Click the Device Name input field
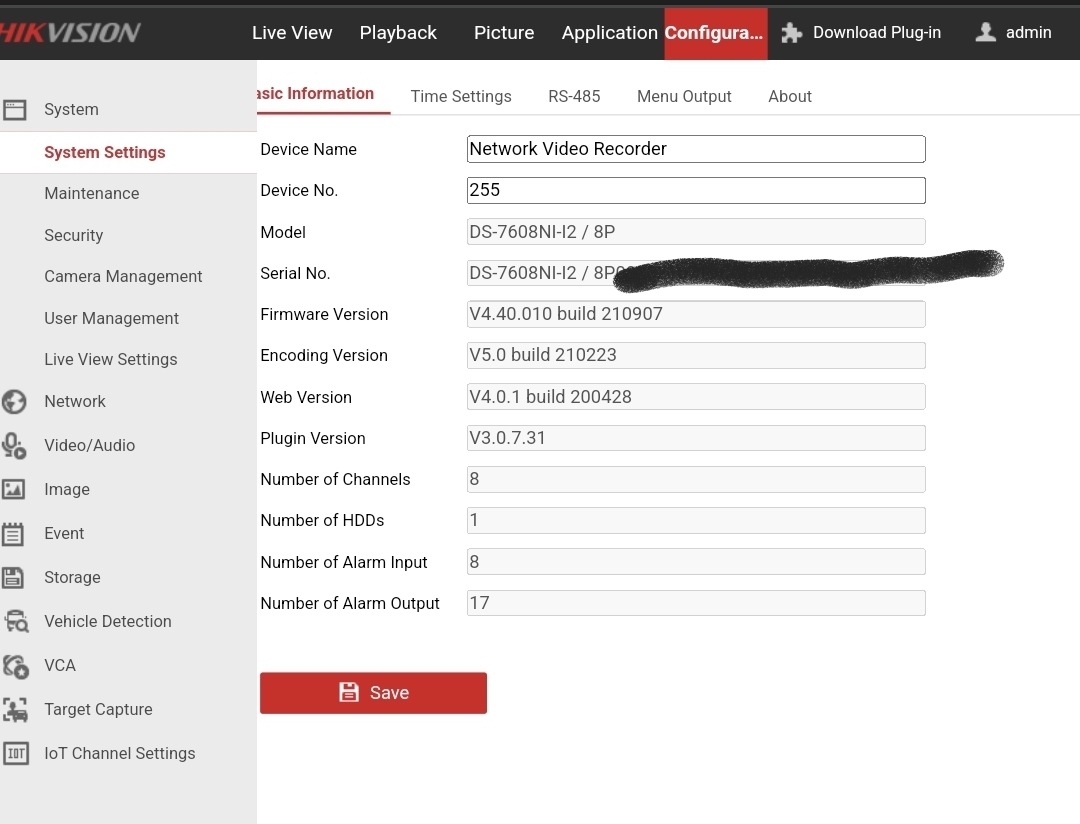 [x=695, y=149]
